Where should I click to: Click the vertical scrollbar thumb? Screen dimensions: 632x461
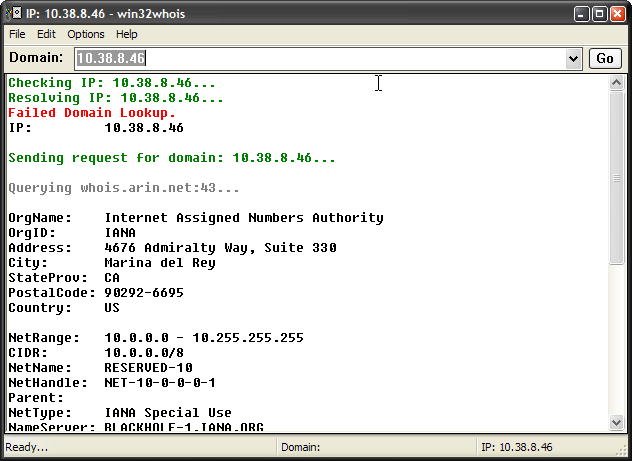pyautogui.click(x=616, y=178)
